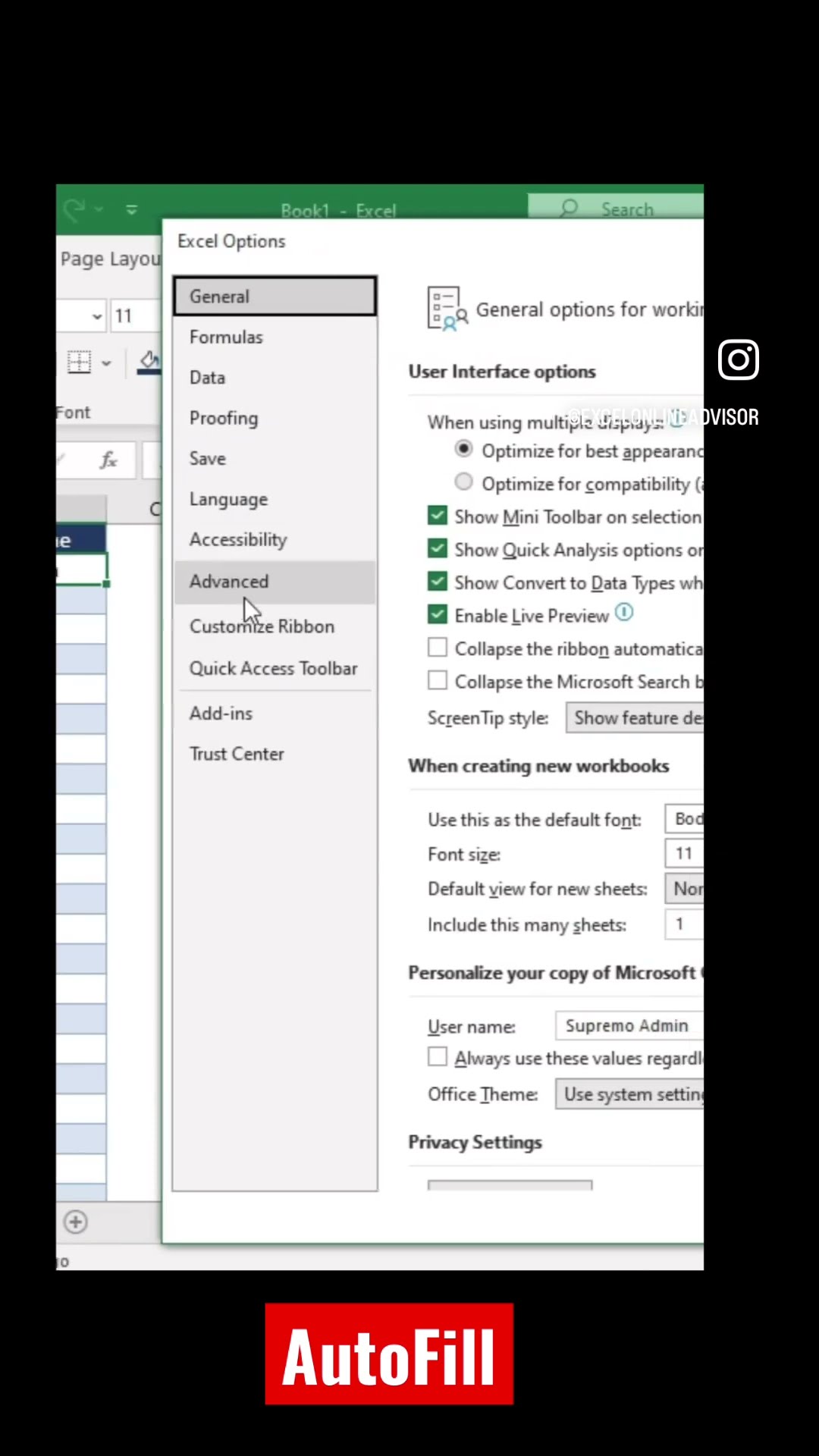Click the Borders icon in ribbon
The image size is (819, 1456).
pos(79,362)
